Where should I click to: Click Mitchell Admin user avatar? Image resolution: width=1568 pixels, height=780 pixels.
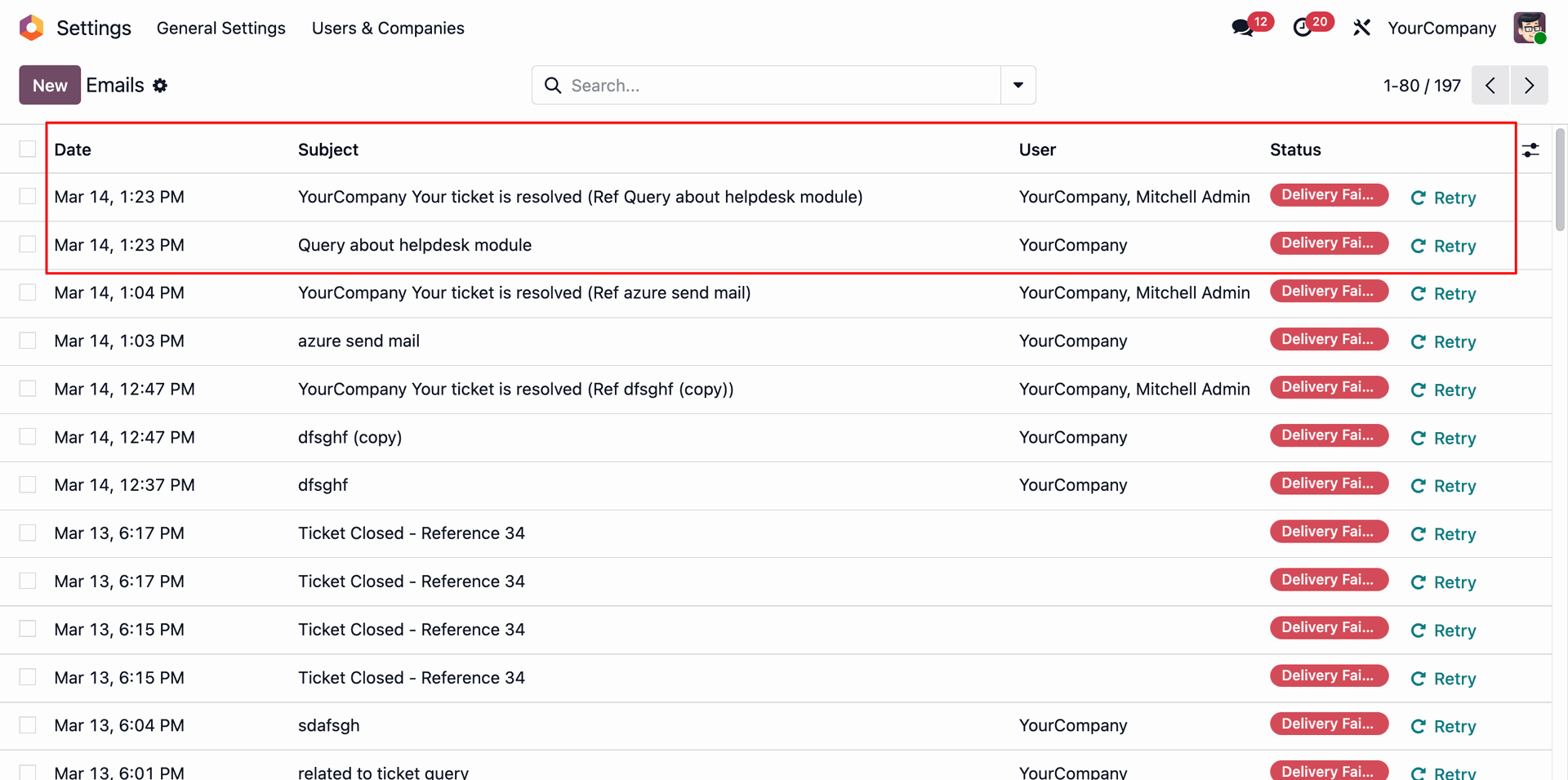tap(1529, 28)
